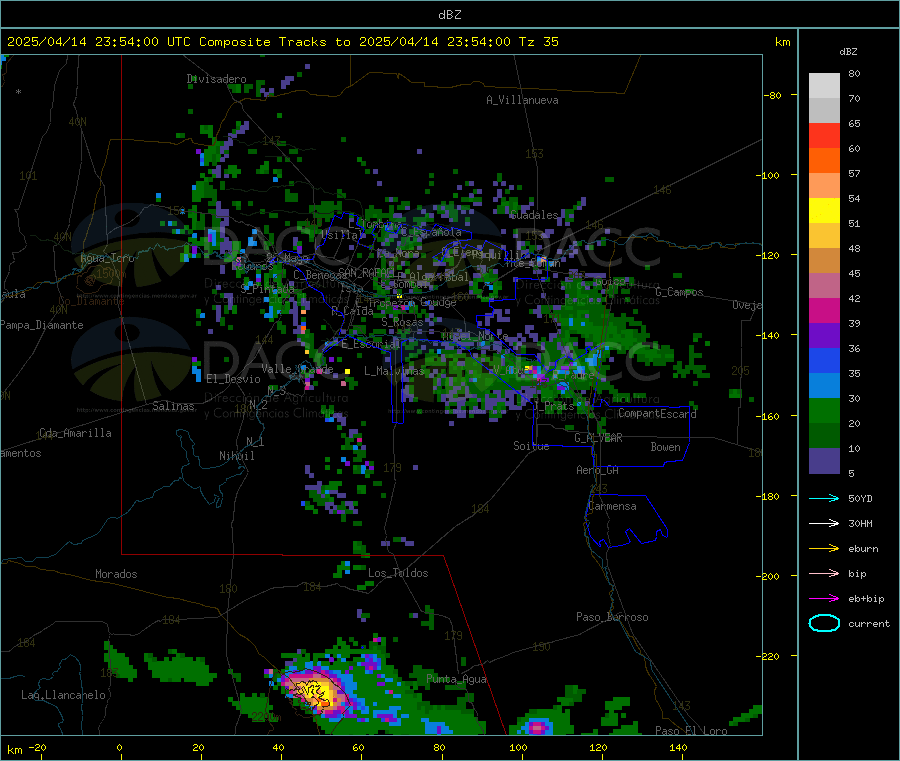Click the '-80' tick label on the vertical km axis
The width and height of the screenshot is (900, 761).
[773, 95]
